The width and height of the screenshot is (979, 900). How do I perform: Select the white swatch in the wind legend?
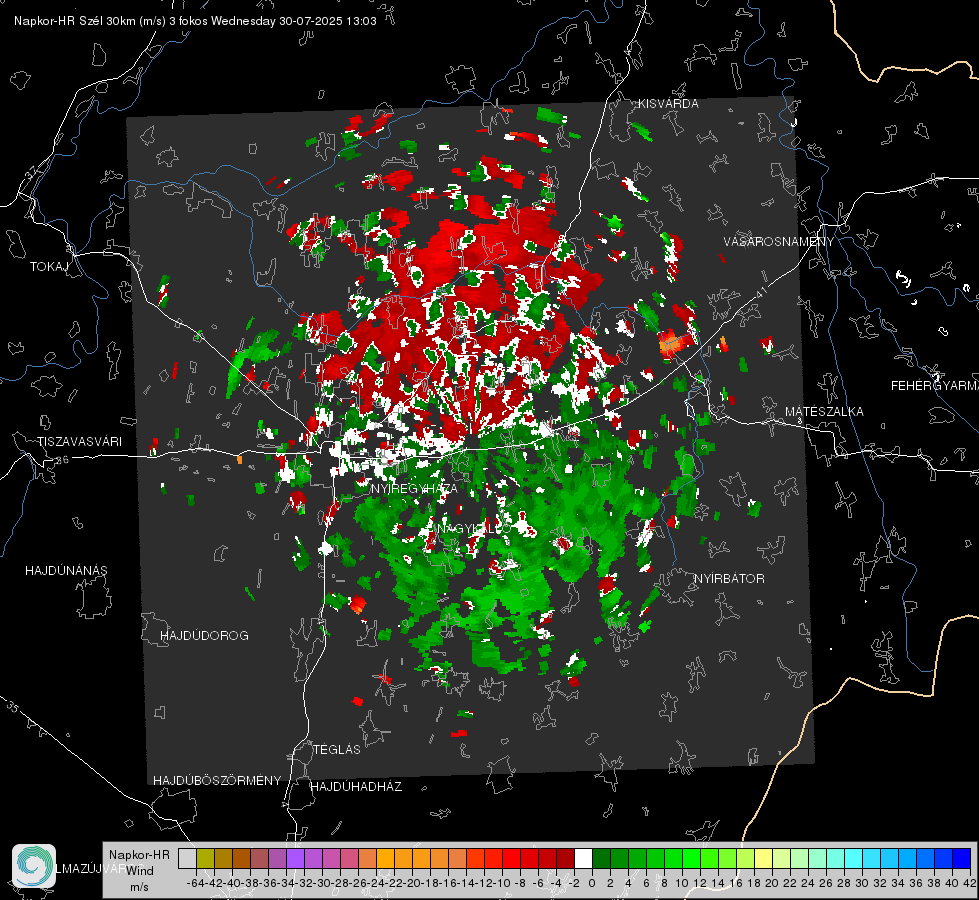[x=583, y=858]
